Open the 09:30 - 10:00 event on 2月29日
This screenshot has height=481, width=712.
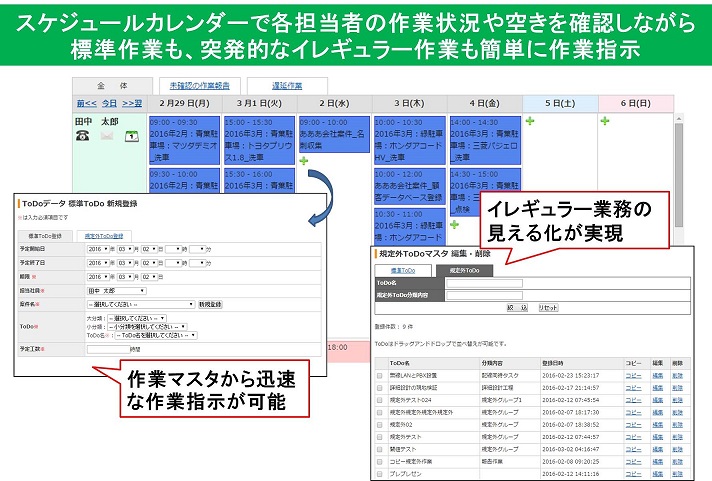tap(184, 180)
